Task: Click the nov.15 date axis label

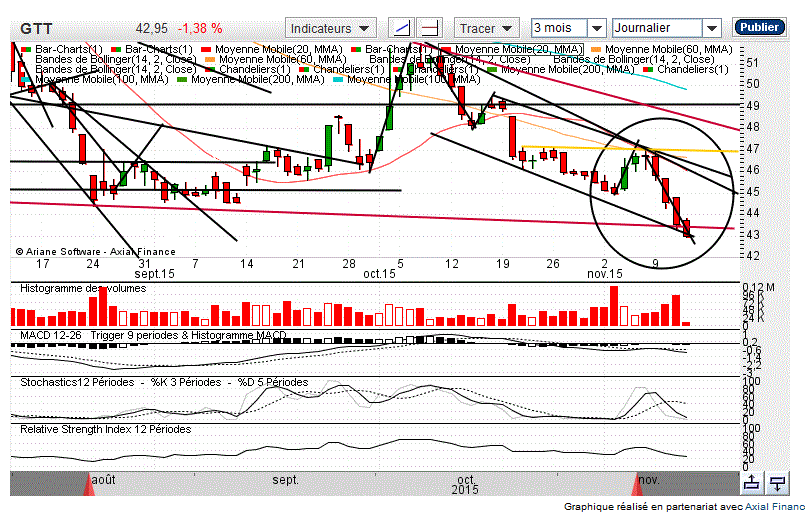Action: [605, 274]
